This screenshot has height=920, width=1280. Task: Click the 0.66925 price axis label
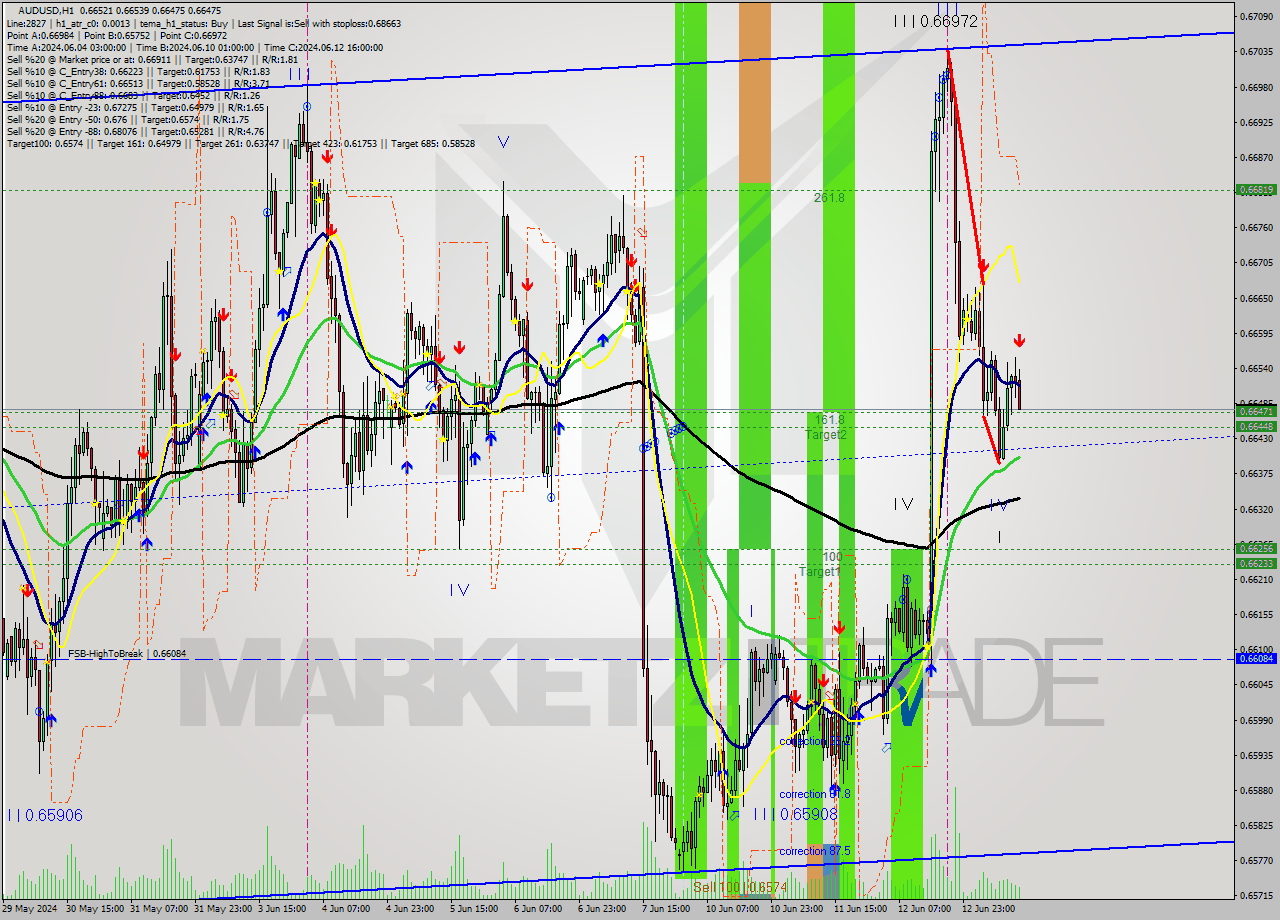coord(1256,122)
